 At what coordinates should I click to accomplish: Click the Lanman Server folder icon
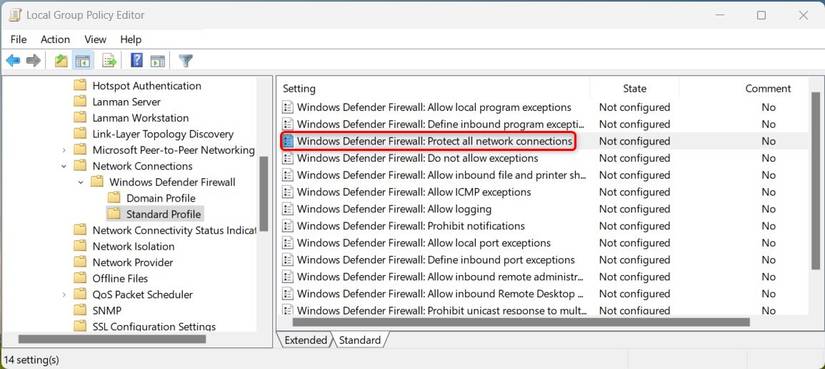80,102
